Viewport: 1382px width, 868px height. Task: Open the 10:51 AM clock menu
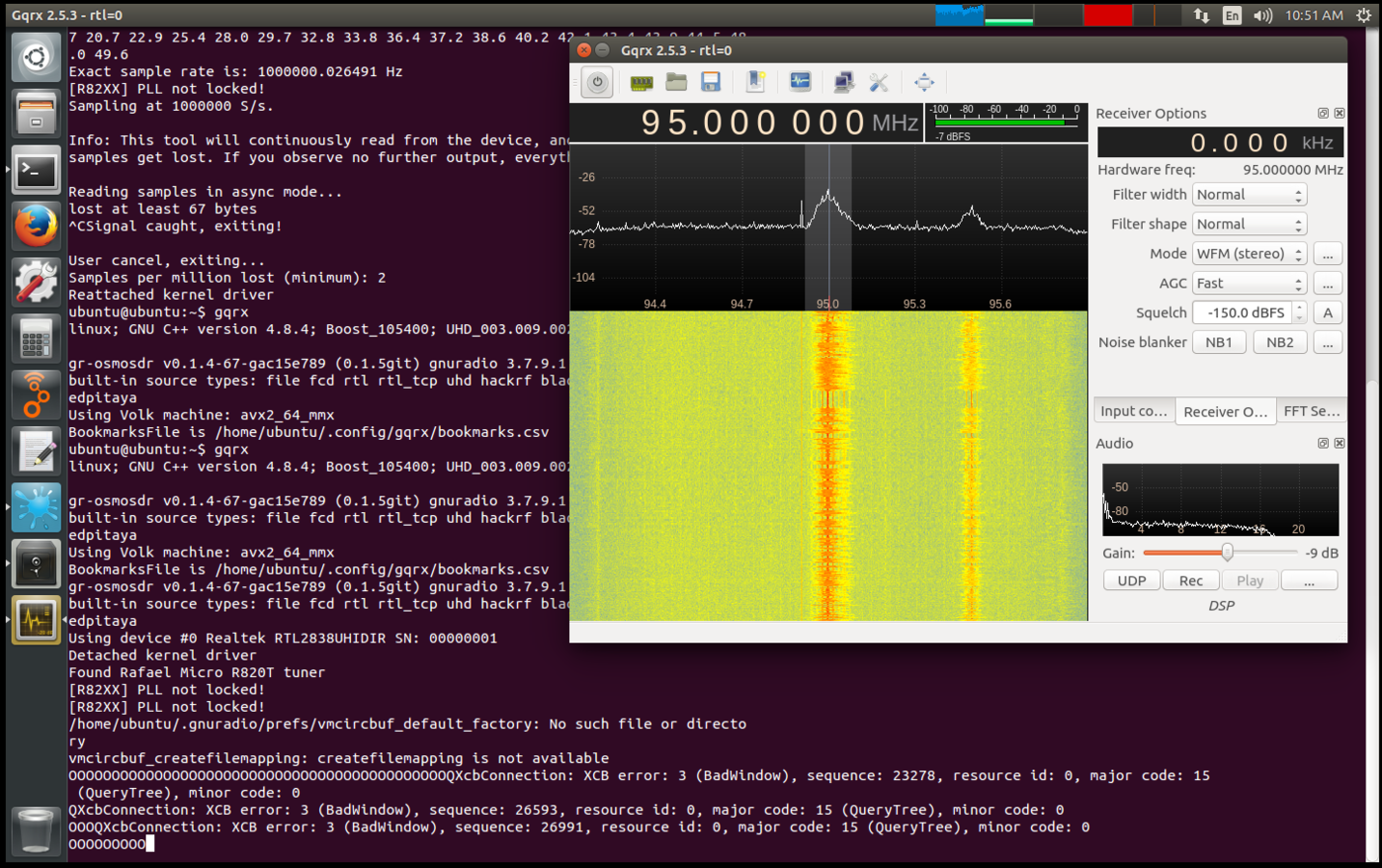[x=1314, y=15]
